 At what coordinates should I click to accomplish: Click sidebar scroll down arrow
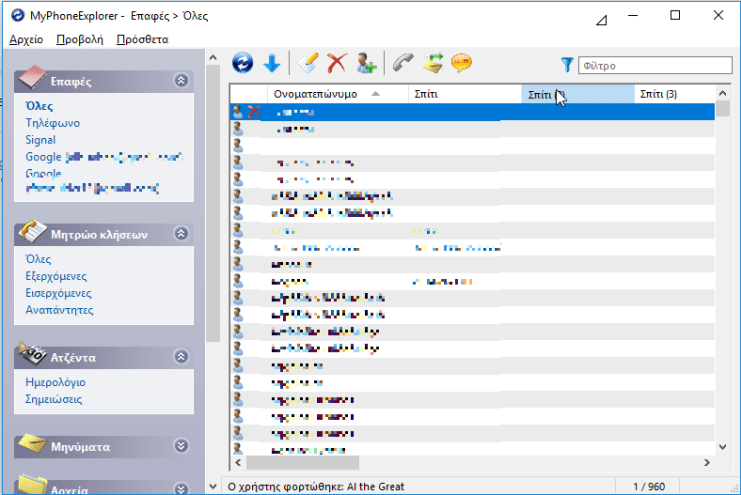(x=213, y=486)
